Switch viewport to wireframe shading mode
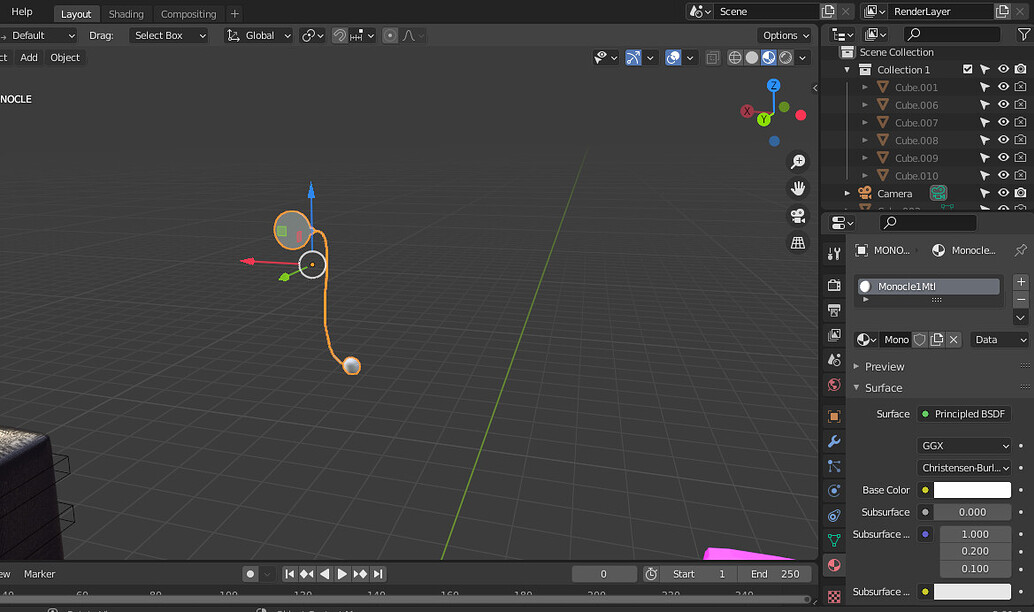The image size is (1034, 612). [x=735, y=57]
